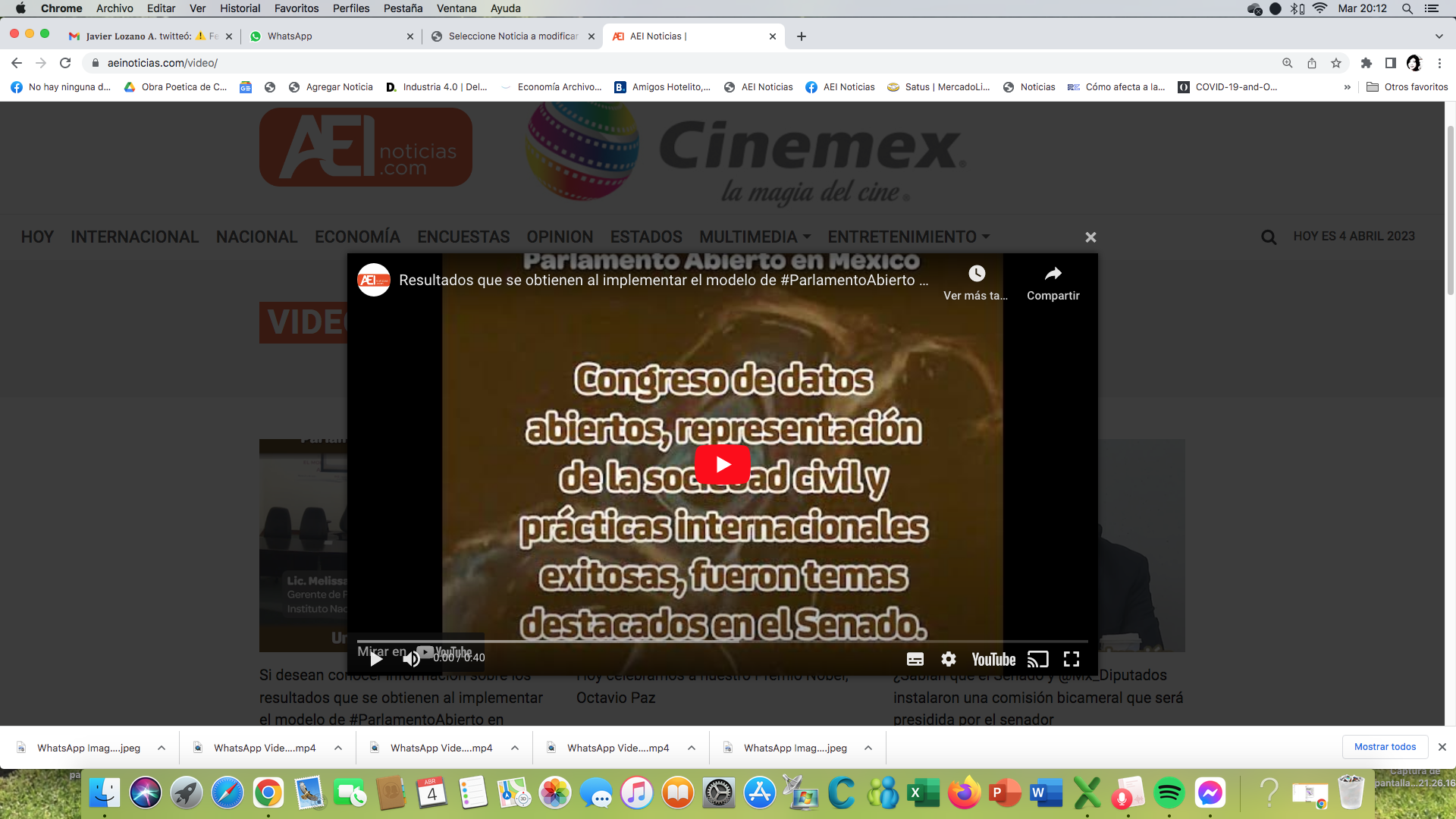Bookmark this page with star icon
Screen dimensions: 1456x819
tap(1336, 63)
